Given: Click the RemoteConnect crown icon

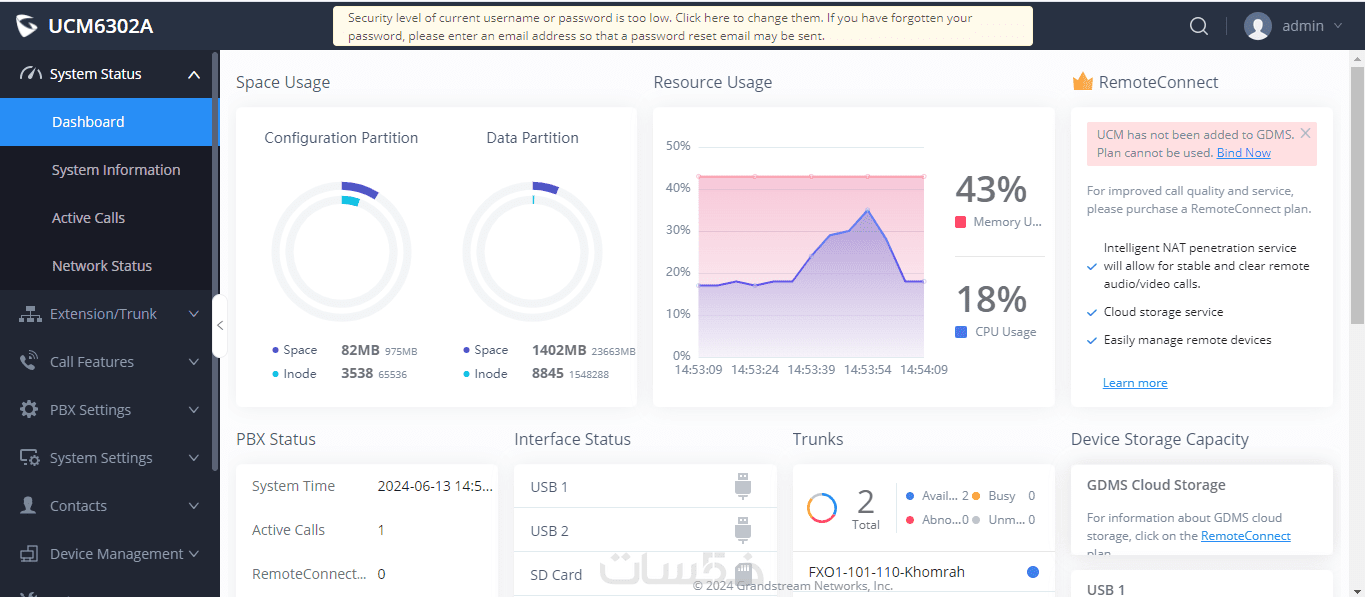Looking at the screenshot, I should tap(1082, 82).
